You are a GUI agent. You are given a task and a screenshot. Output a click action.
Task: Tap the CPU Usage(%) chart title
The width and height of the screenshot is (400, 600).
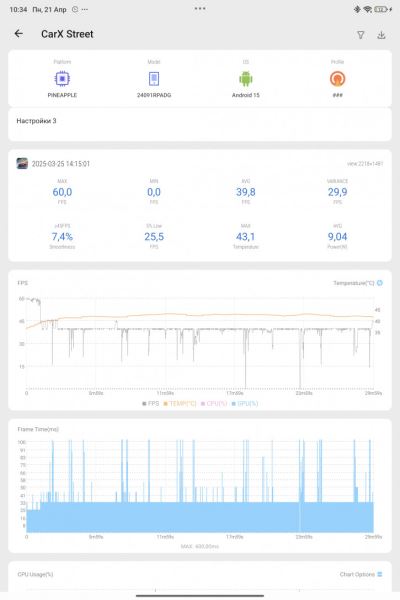coord(35,574)
